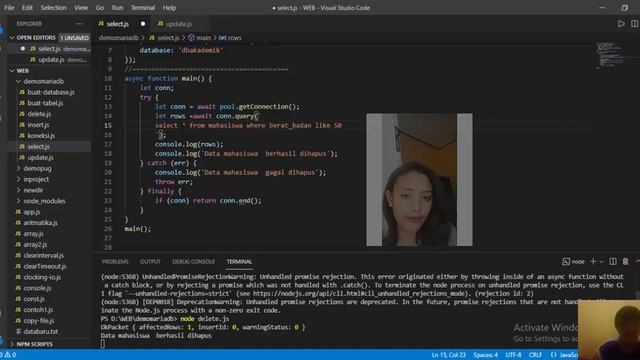Change encoding via UTF-8 status item
Image resolution: width=640 pixels, height=360 pixels.
tap(513, 355)
